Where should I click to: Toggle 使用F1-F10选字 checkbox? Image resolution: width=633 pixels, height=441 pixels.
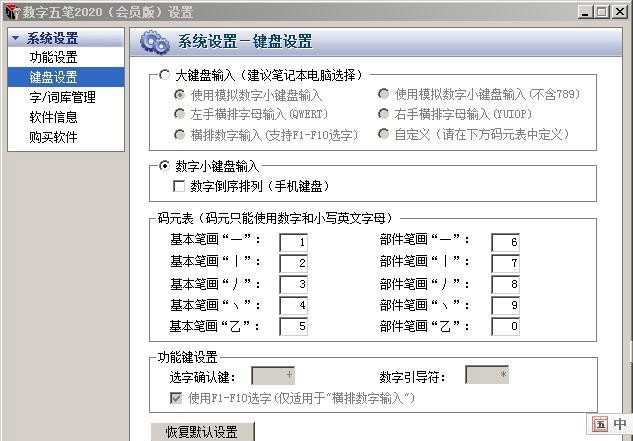tap(176, 398)
